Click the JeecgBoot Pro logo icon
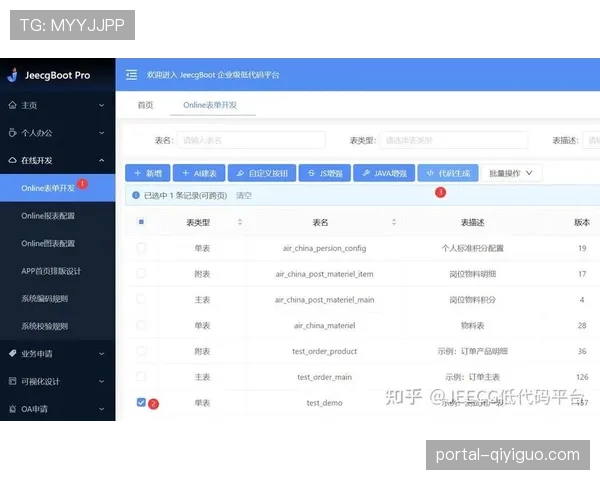The width and height of the screenshot is (600, 480). pos(13,75)
